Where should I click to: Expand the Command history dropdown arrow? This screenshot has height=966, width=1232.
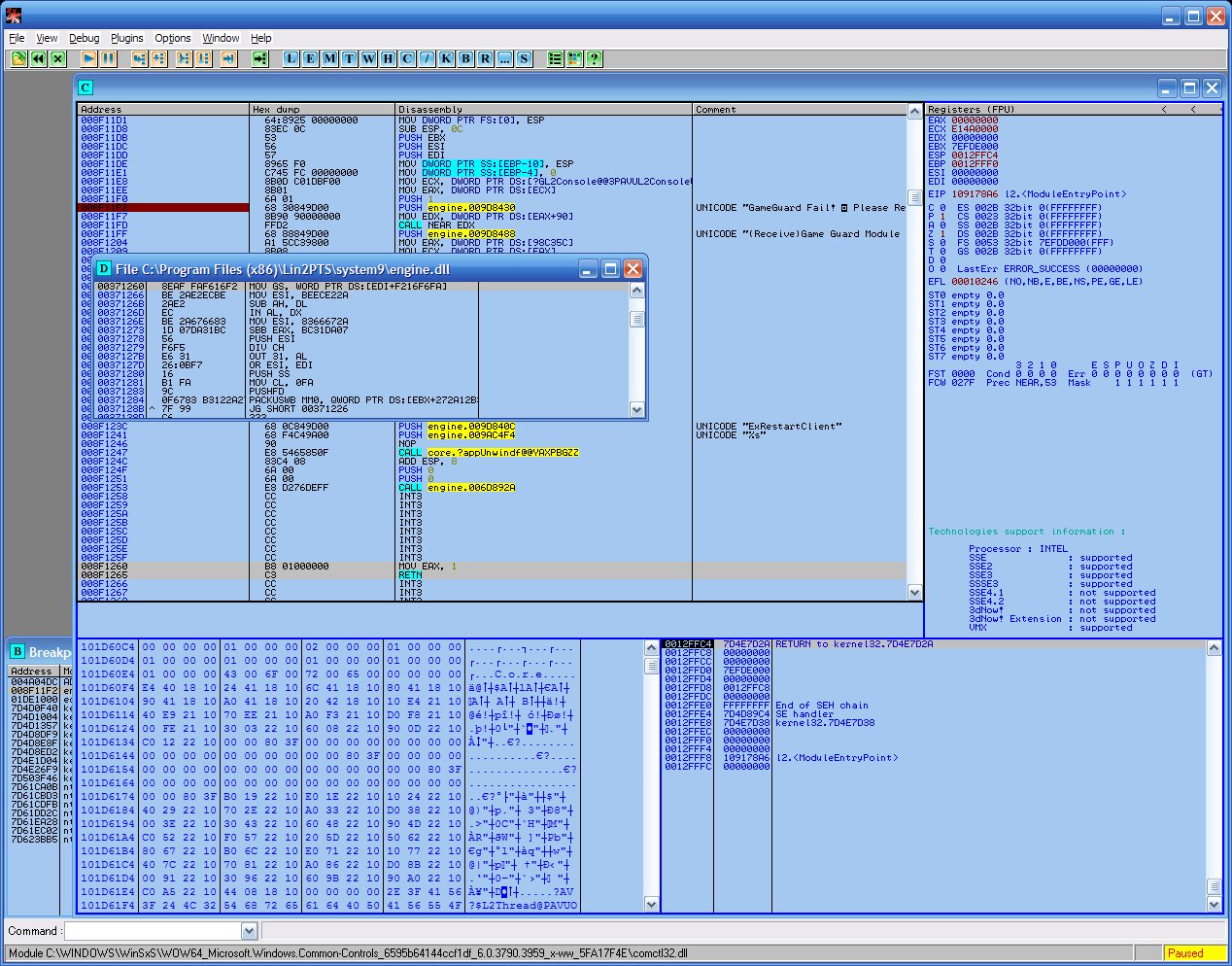point(249,931)
